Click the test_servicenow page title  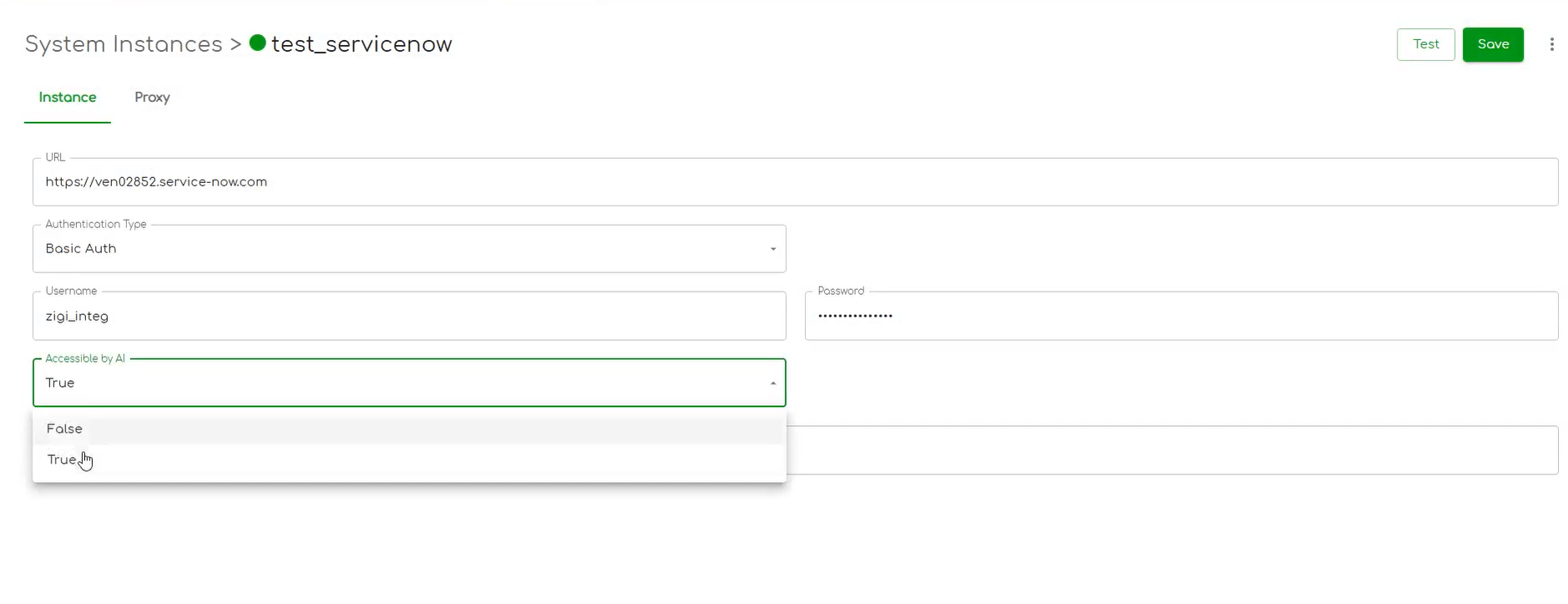click(362, 43)
